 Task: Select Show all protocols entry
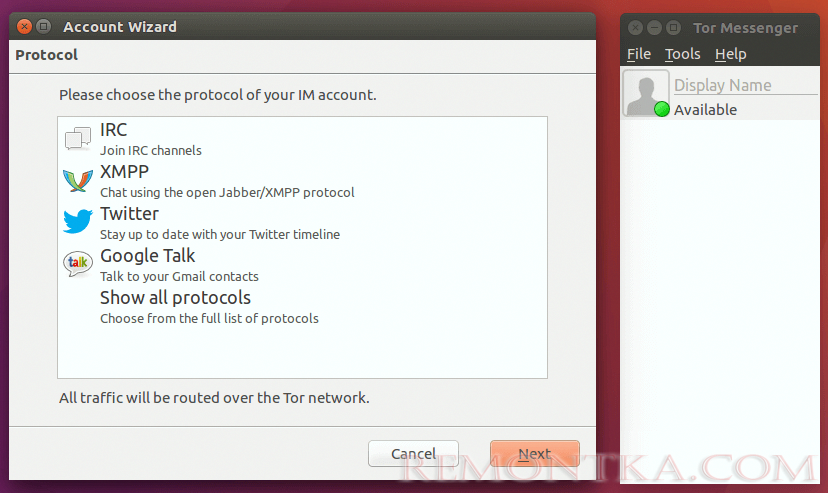click(302, 307)
